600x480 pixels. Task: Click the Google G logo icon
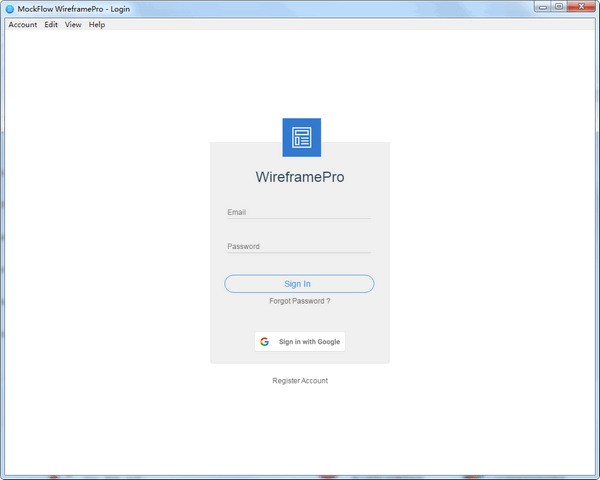pos(264,341)
